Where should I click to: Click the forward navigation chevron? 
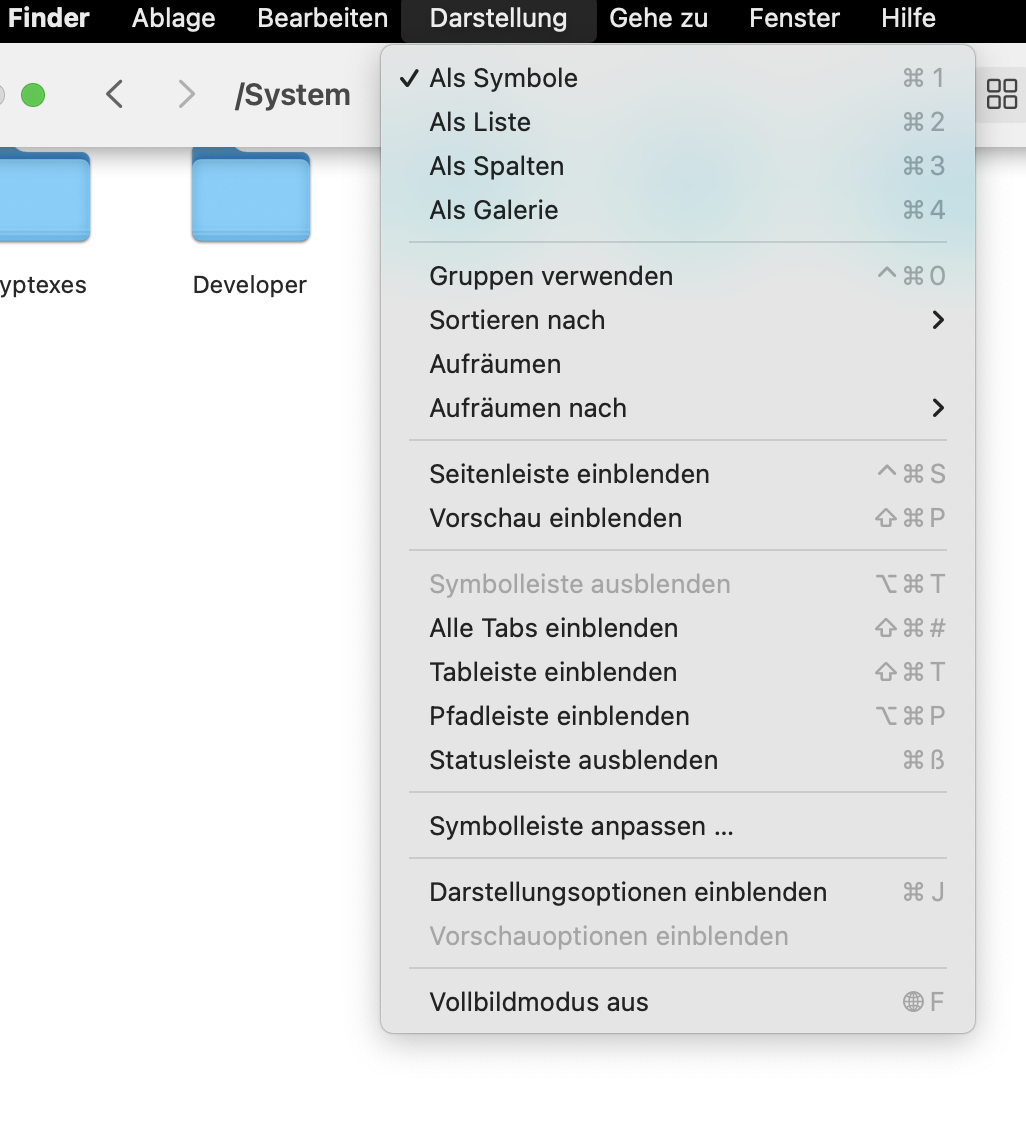tap(186, 95)
